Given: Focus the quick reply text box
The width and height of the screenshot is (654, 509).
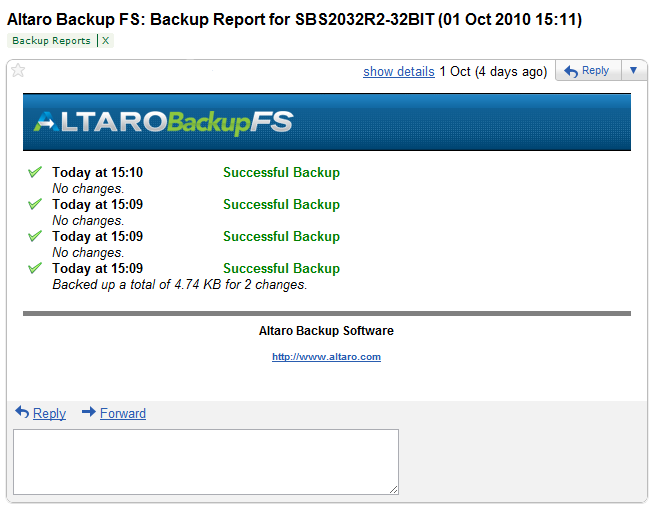Looking at the screenshot, I should (x=206, y=462).
